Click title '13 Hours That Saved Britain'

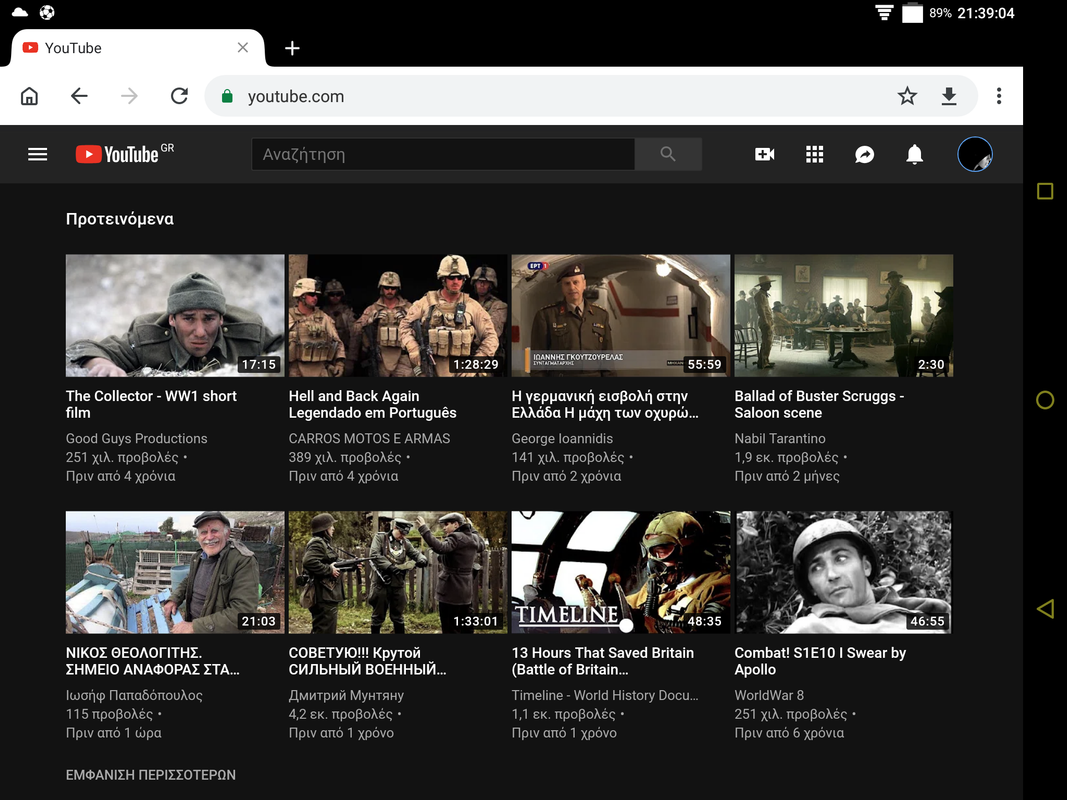click(x=603, y=661)
